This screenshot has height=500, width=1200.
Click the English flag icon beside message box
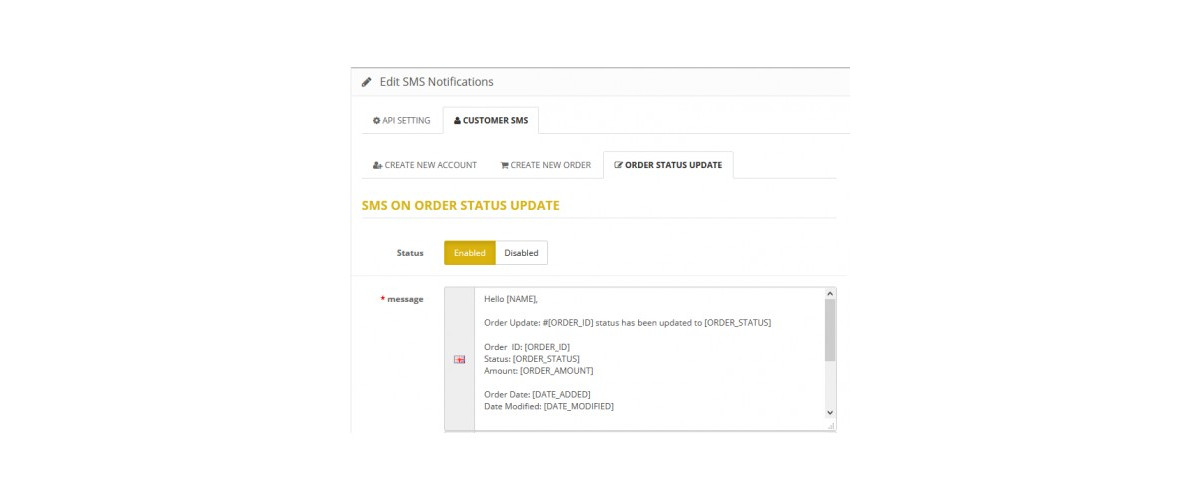459,359
